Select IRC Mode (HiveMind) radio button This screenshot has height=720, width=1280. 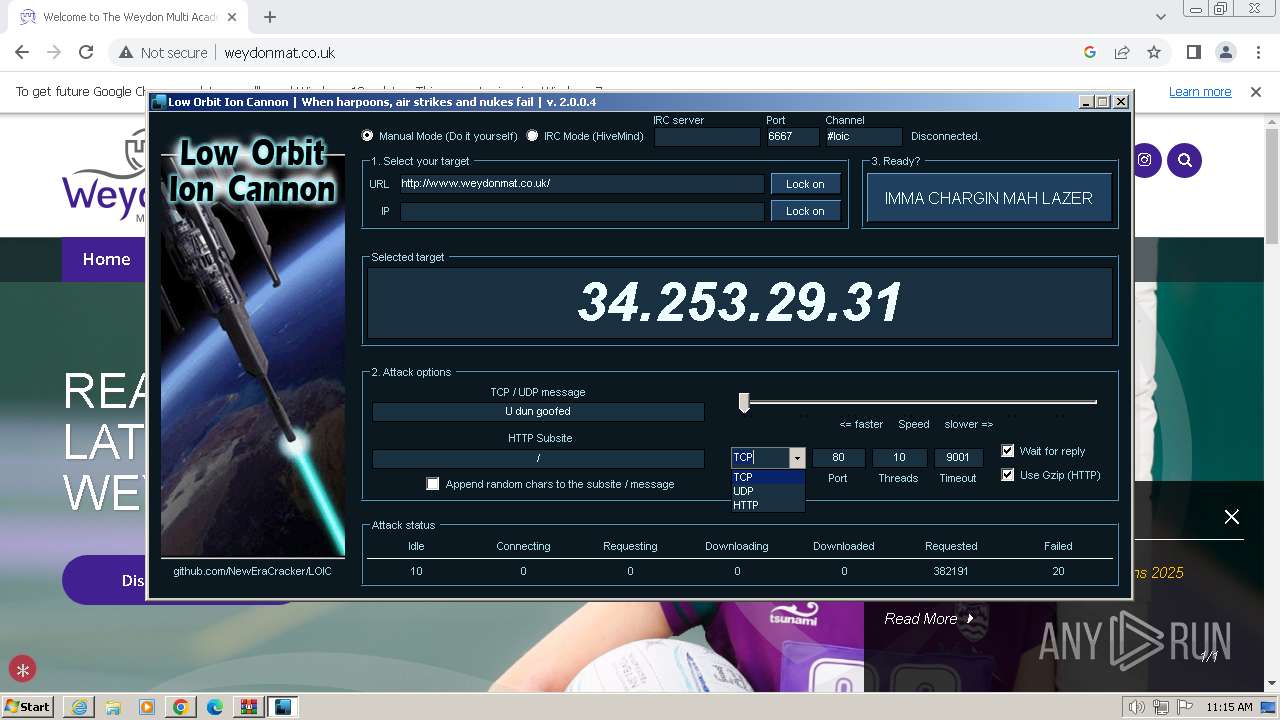click(x=532, y=136)
